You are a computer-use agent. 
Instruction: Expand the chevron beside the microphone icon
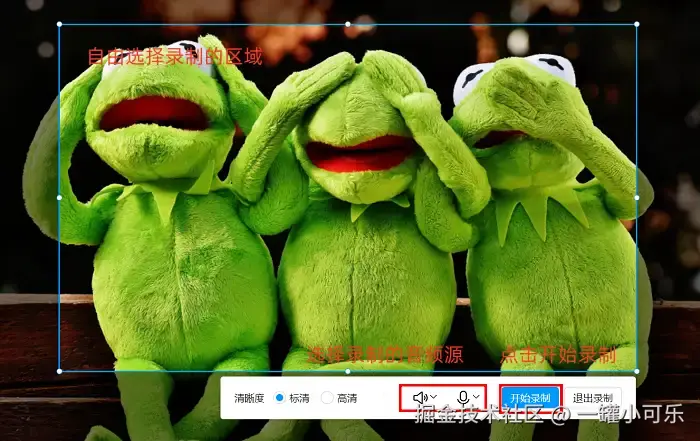(476, 397)
